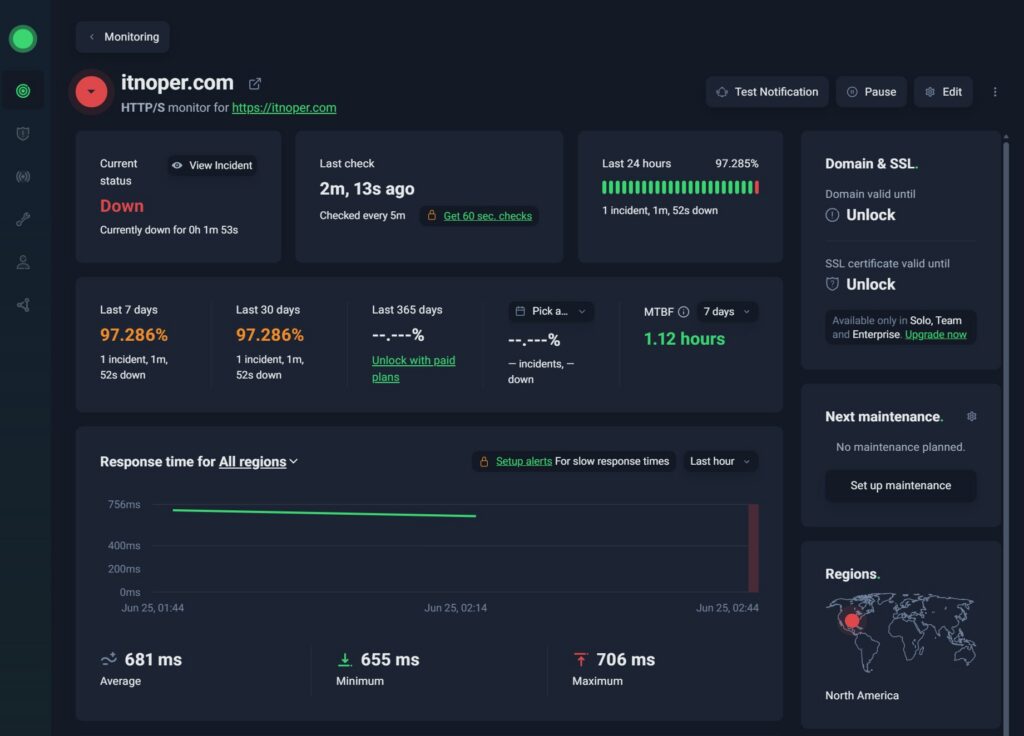Viewport: 1024px width, 736px height.
Task: Click the 1.12 hours MTBF value
Action: point(684,339)
